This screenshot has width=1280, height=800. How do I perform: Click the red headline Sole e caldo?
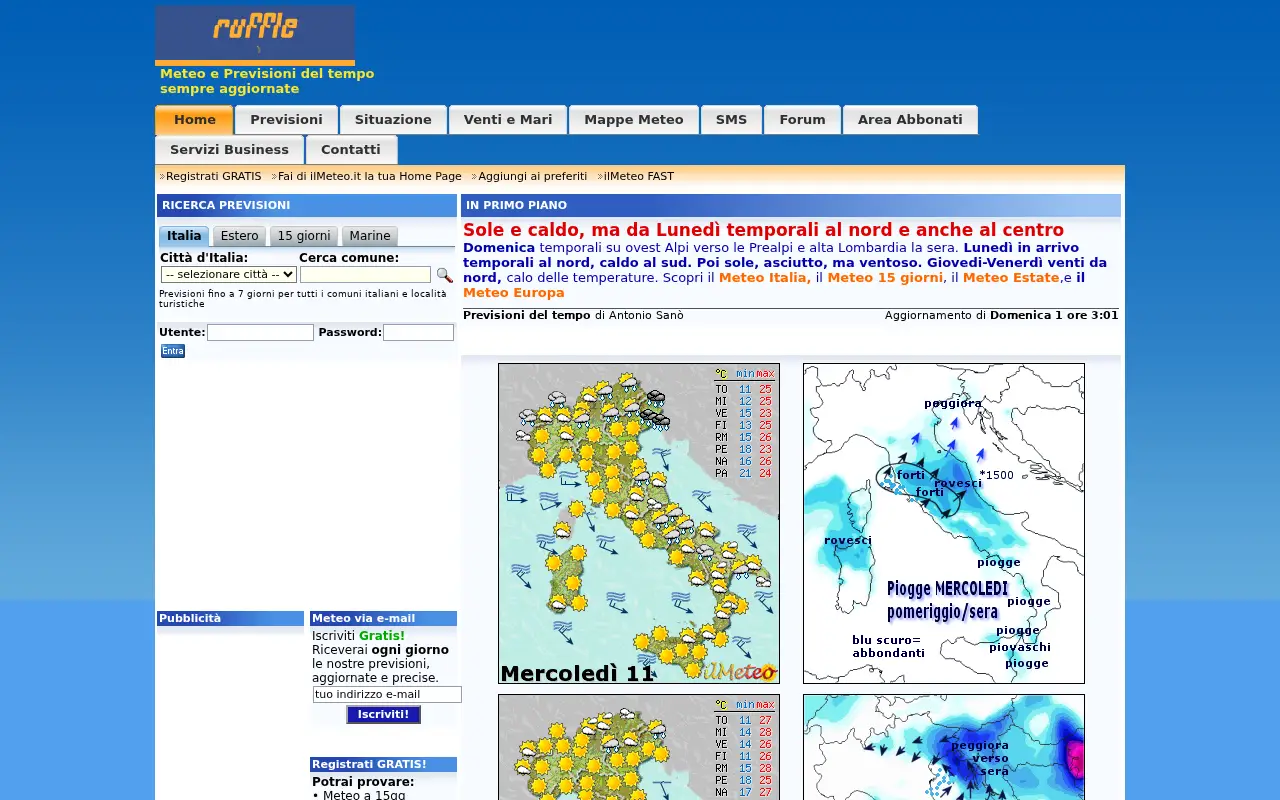point(763,230)
